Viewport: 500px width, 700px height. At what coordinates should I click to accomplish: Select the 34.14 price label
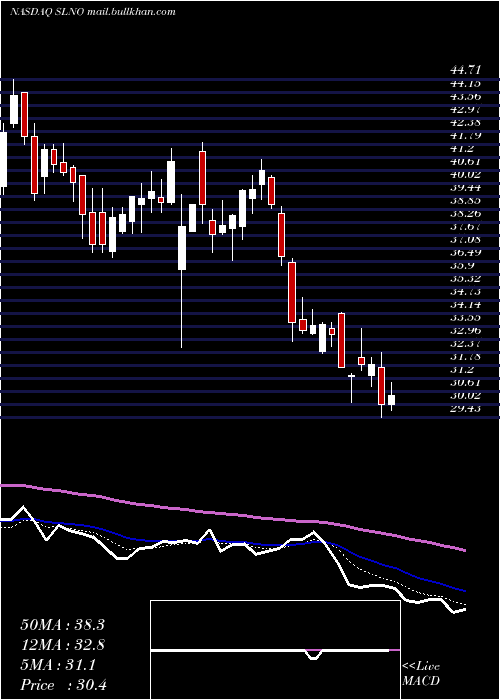coord(465,304)
